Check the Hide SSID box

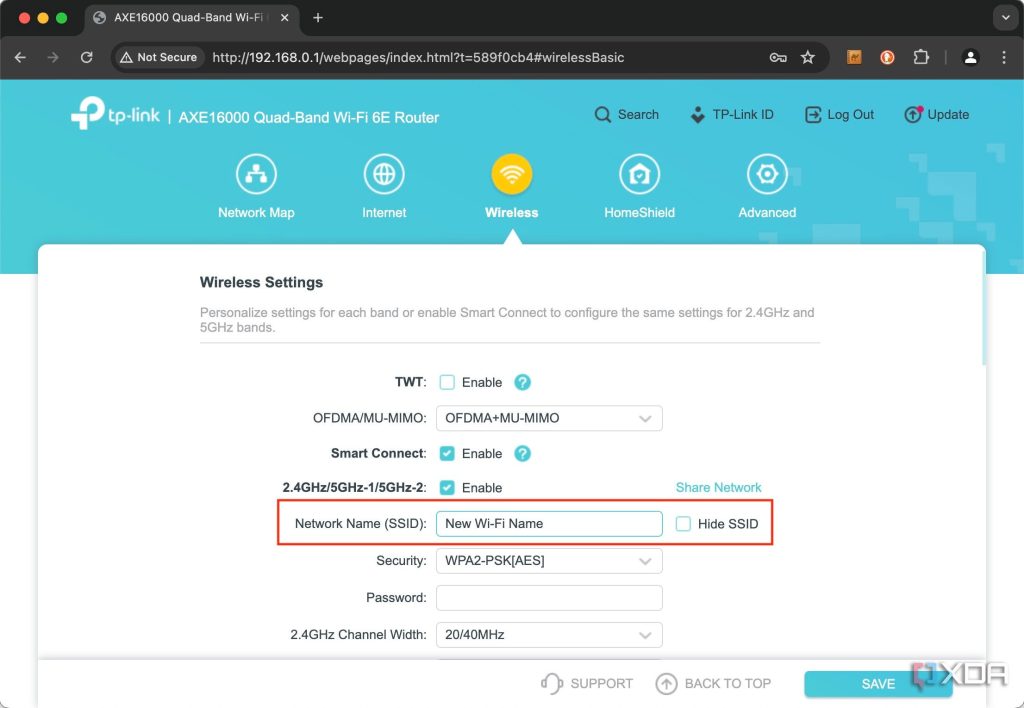[683, 524]
